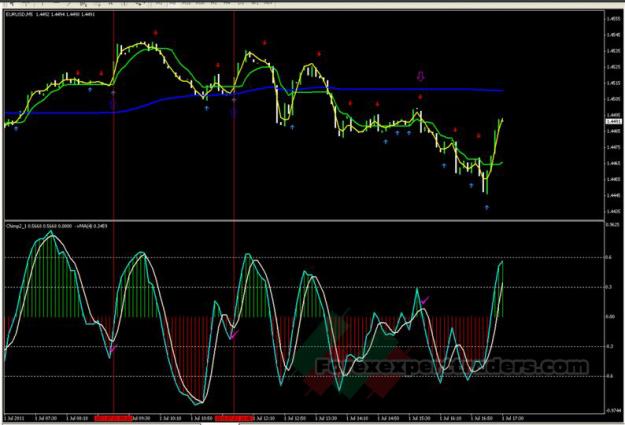Click the topmost price label on the price axis
Screen dimensions: 625x425
[613, 18]
